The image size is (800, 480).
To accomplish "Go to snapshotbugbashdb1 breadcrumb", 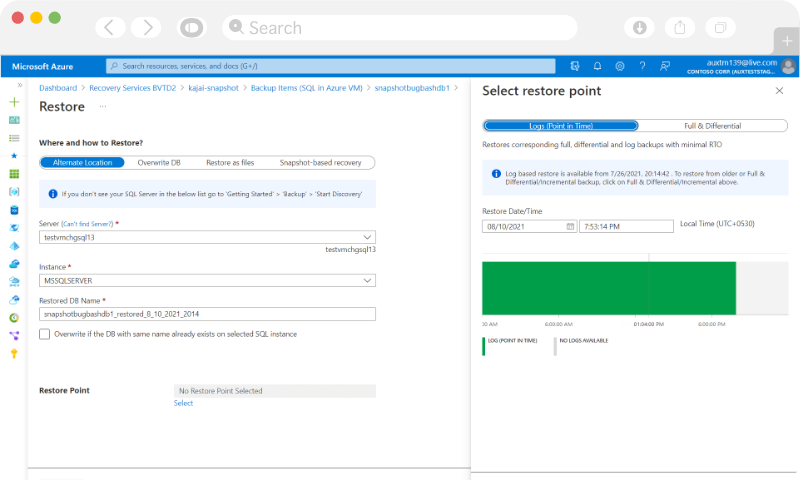I will 412,88.
